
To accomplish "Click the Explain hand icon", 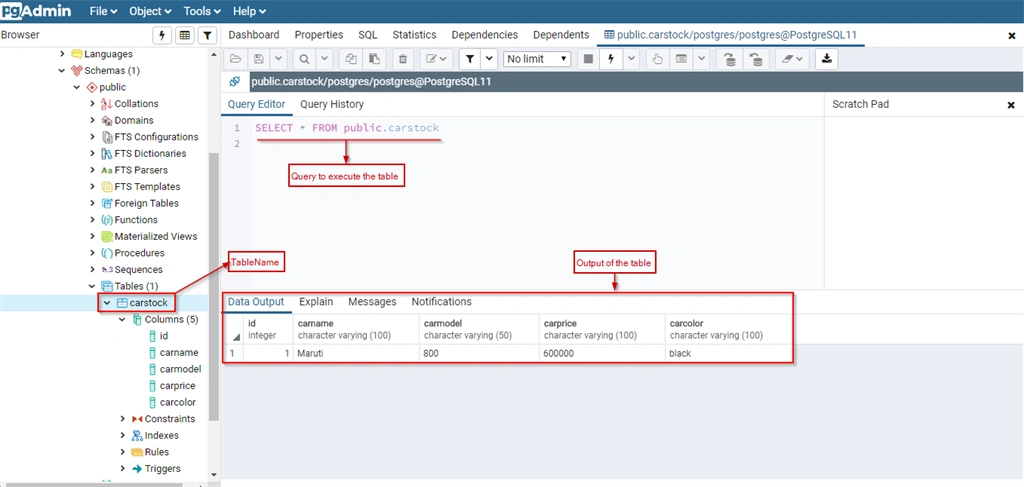I will [657, 59].
